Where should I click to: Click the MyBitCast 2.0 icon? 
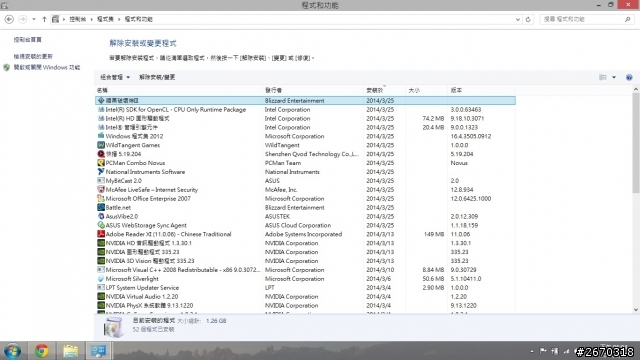click(101, 180)
